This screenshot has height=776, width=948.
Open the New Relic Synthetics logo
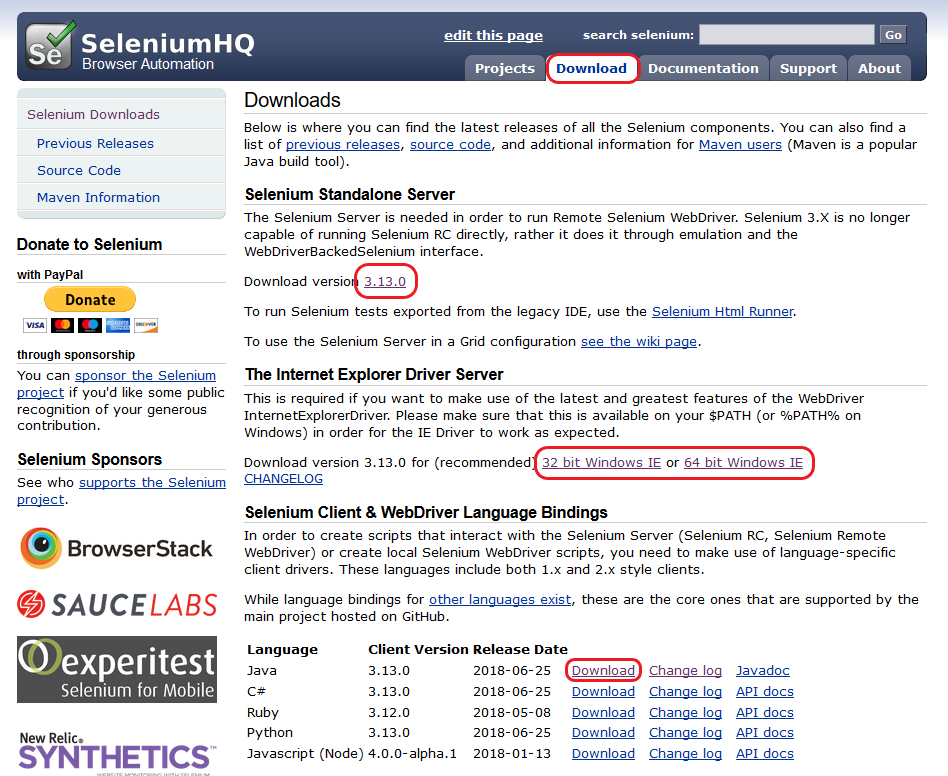pyautogui.click(x=117, y=753)
